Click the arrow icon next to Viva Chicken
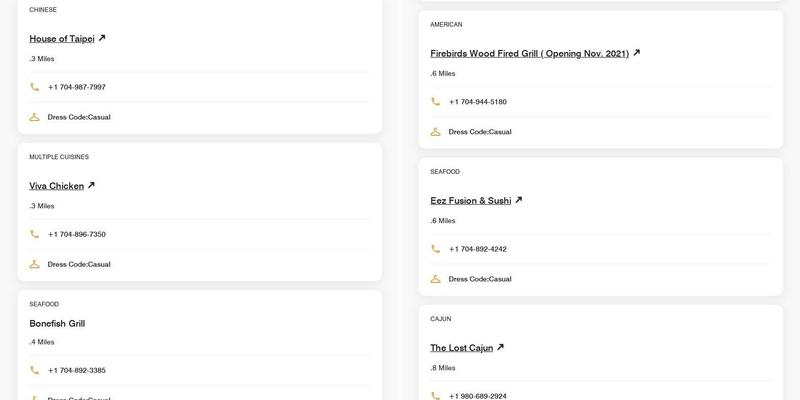Viewport: 800px width, 400px height. pos(91,185)
